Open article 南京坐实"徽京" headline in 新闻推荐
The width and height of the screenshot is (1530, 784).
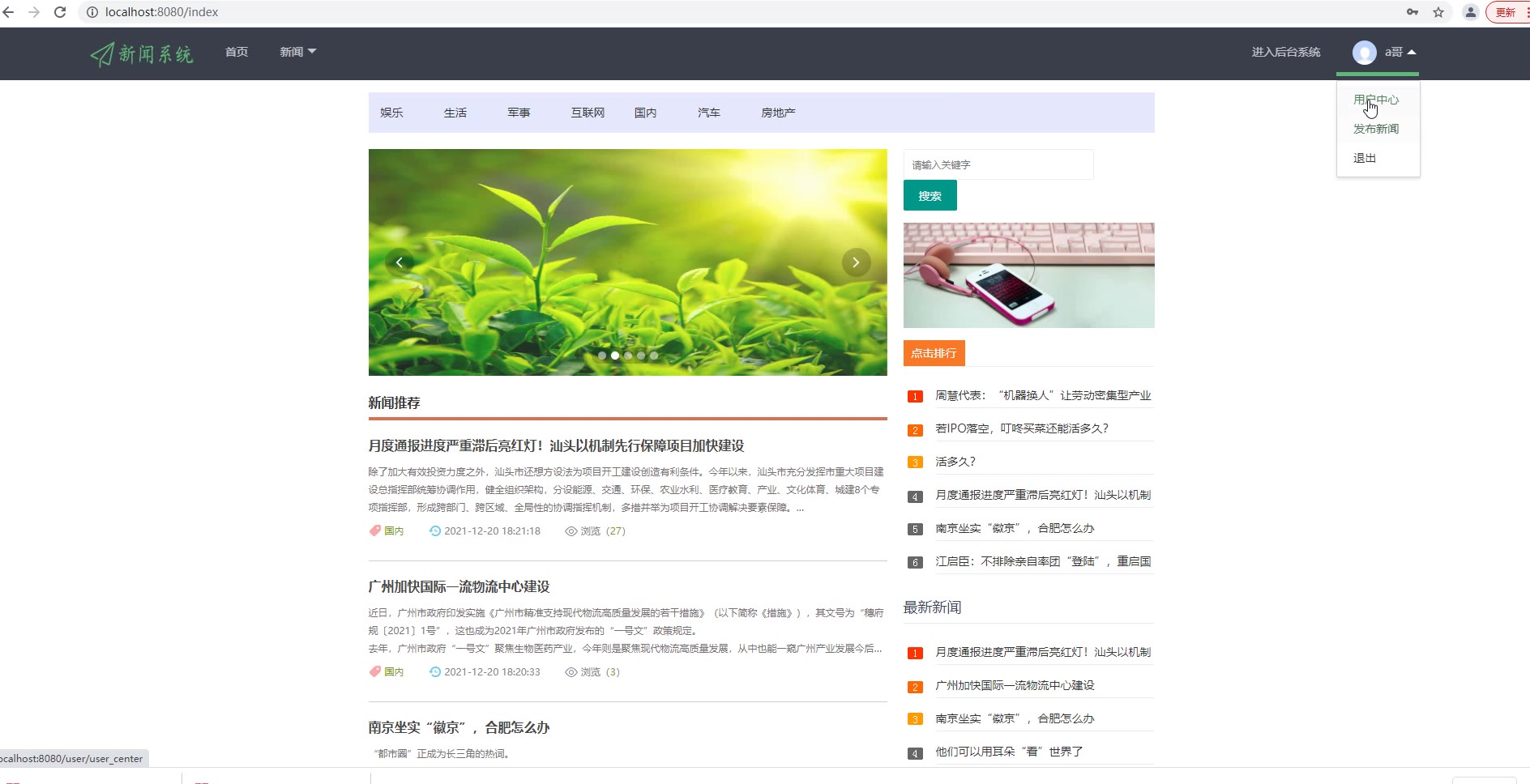[x=459, y=727]
